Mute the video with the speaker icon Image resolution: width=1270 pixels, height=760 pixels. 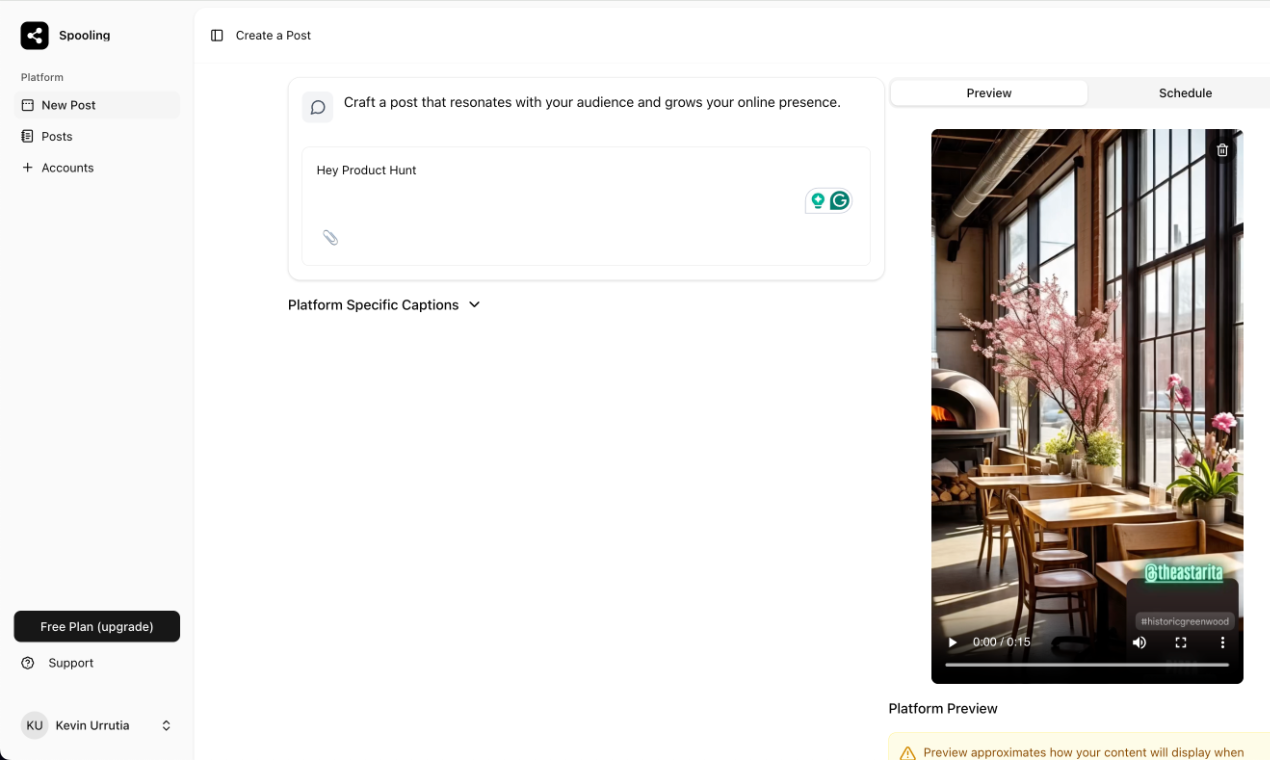pyautogui.click(x=1139, y=642)
